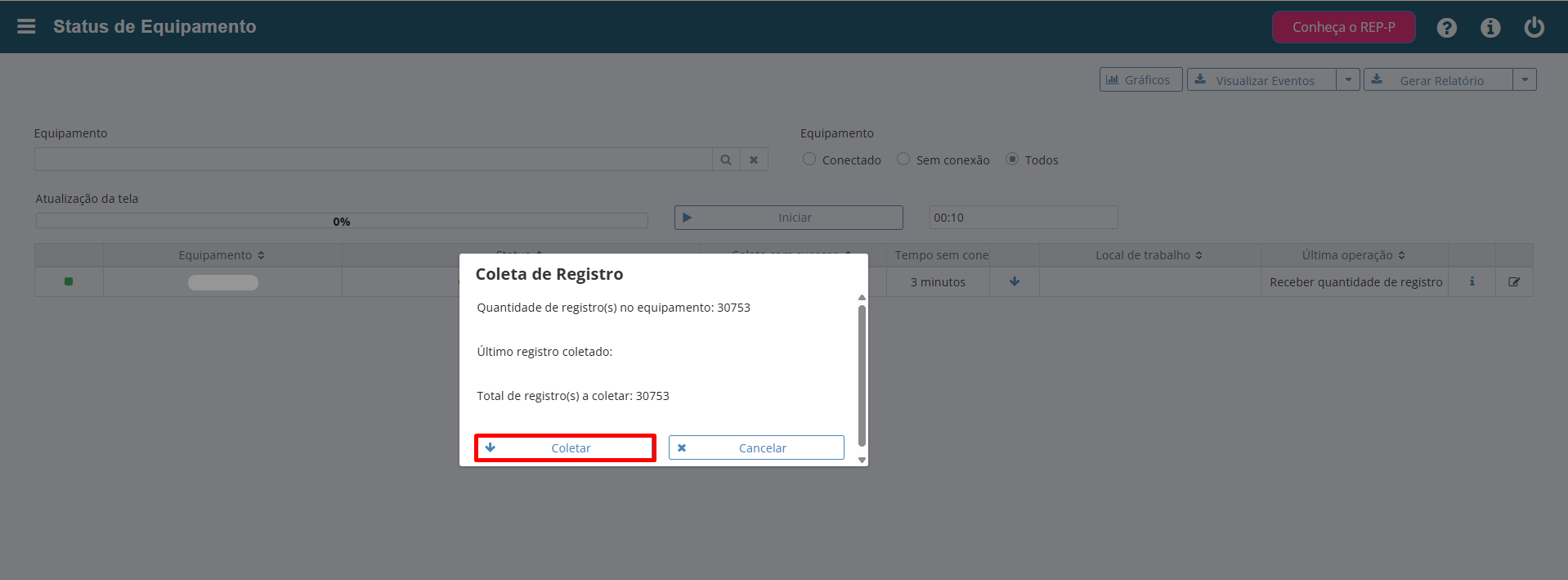Click the collect download arrow in row
The width and height of the screenshot is (1568, 580).
(x=1015, y=281)
